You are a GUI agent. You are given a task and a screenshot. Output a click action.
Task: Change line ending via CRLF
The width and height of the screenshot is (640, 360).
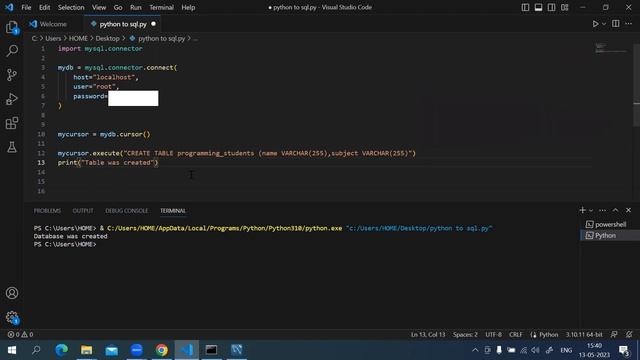coord(516,335)
